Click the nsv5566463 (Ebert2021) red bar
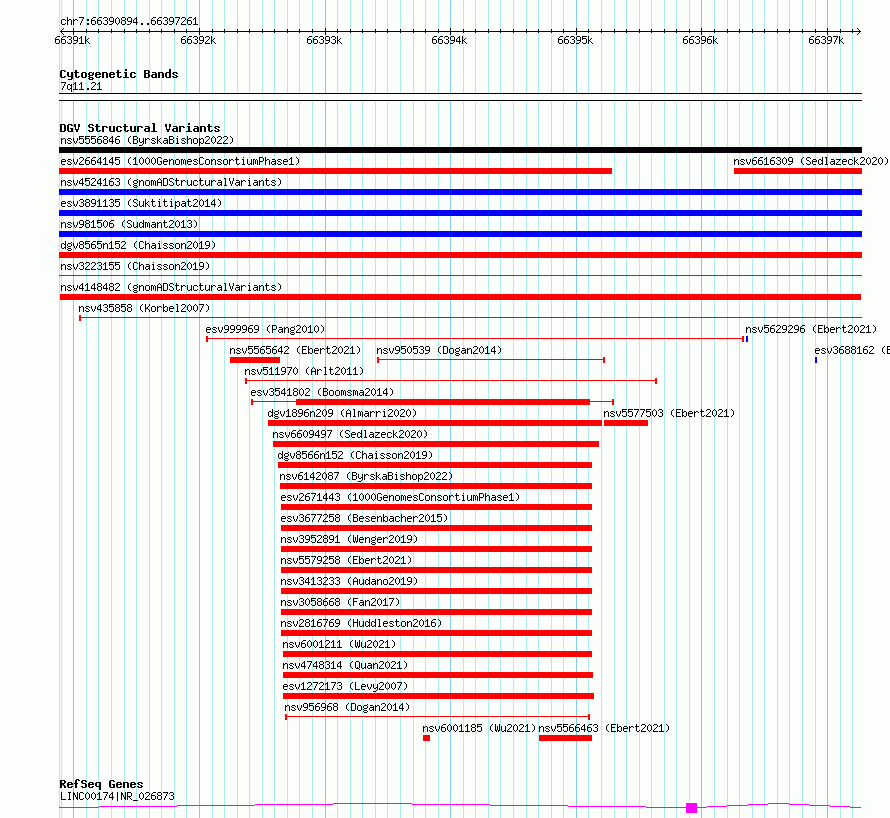This screenshot has height=818, width=890. pyautogui.click(x=565, y=738)
